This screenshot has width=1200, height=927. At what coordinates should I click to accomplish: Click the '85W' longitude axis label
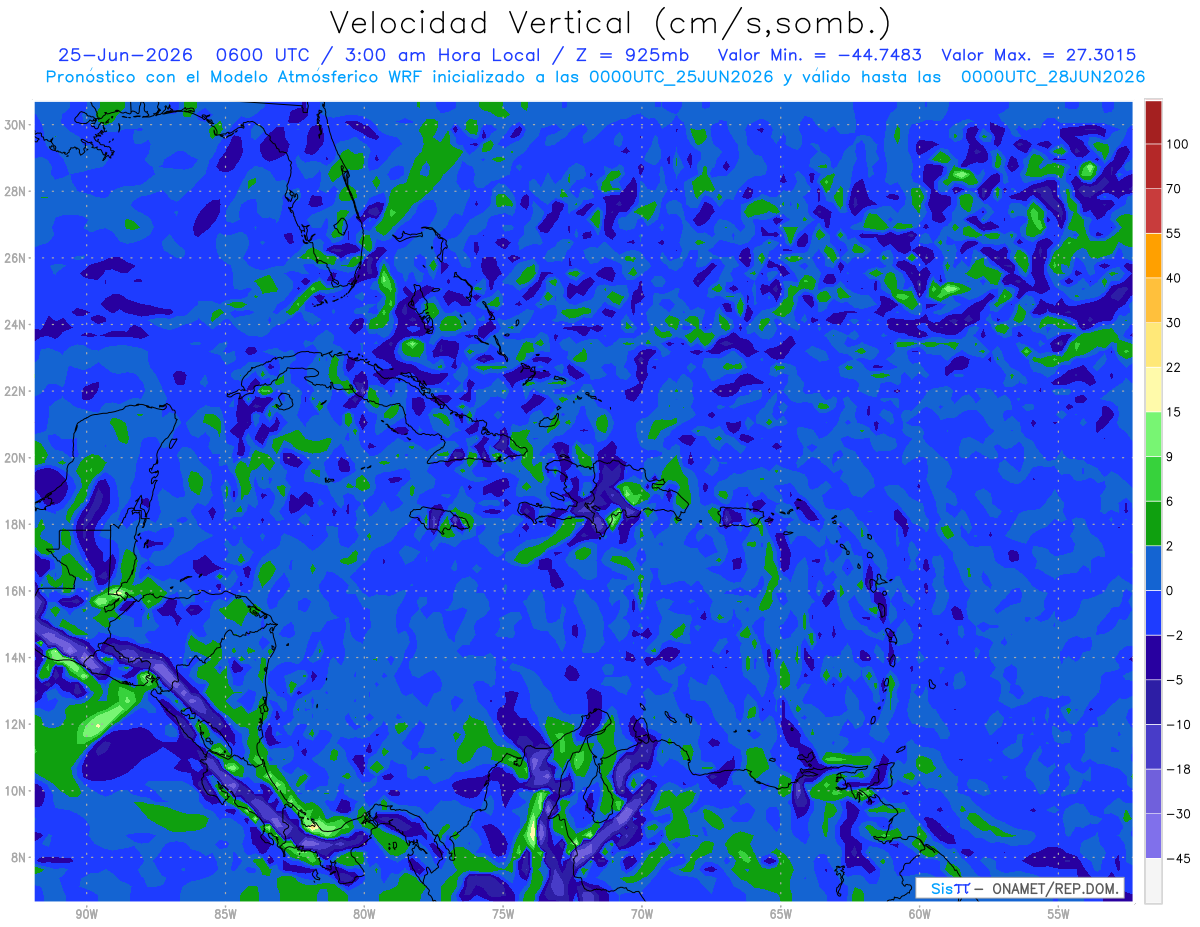225,915
